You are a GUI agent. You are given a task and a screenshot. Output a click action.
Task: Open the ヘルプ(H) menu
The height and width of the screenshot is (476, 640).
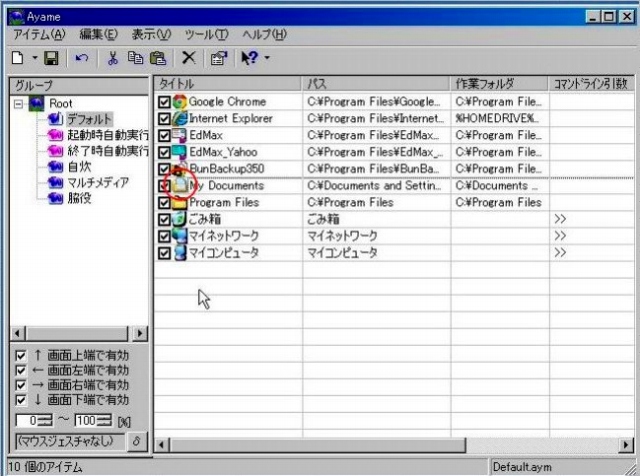tap(264, 35)
